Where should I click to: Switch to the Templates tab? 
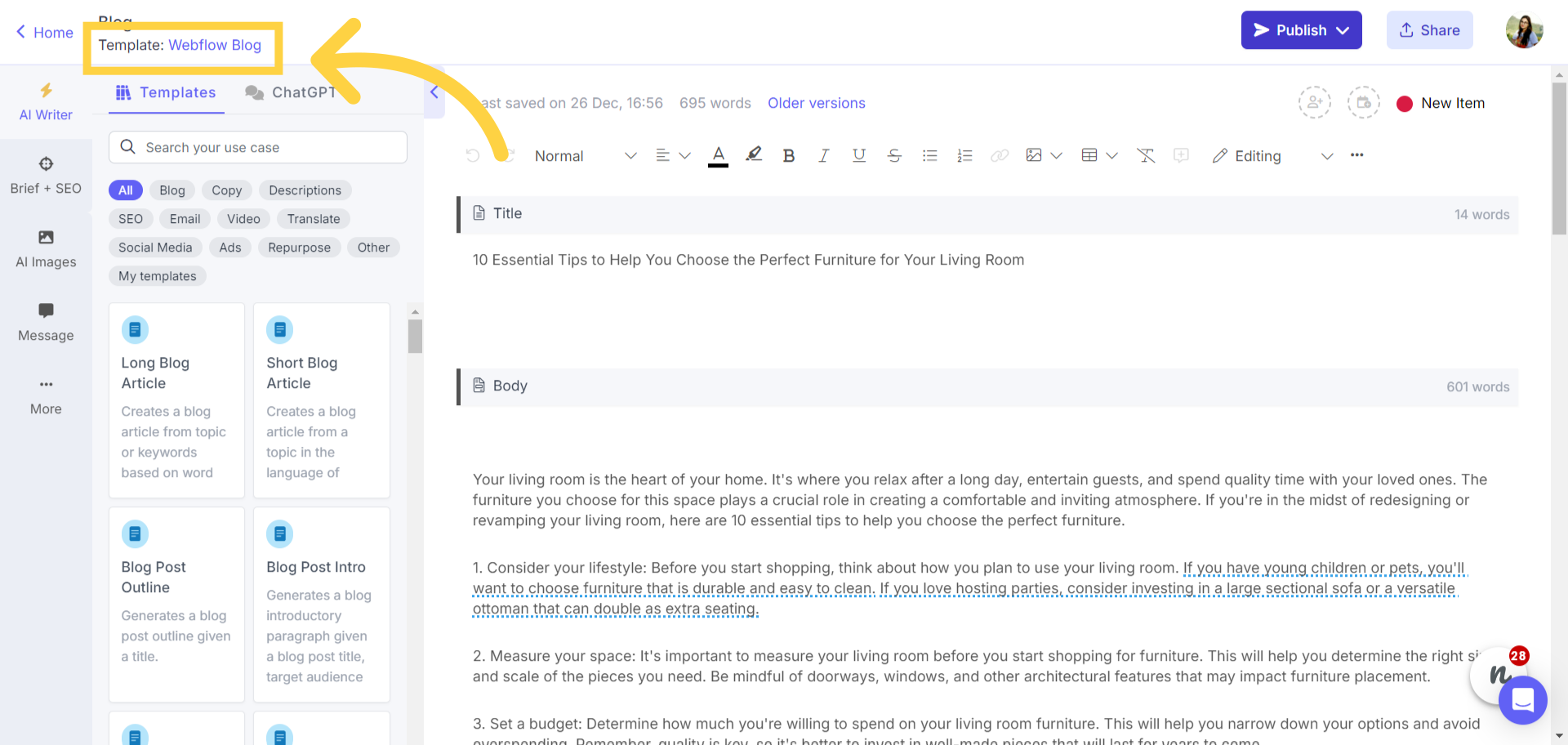click(166, 92)
